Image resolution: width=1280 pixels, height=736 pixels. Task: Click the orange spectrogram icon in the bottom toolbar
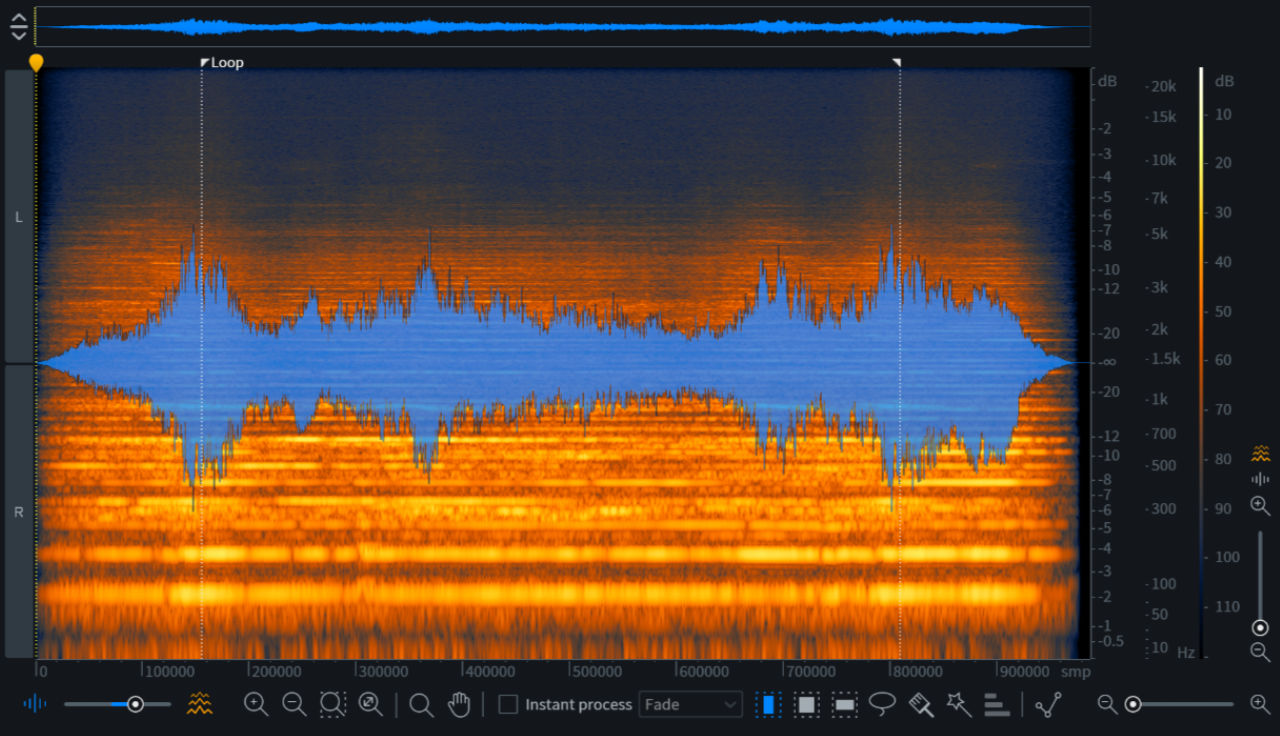point(200,704)
